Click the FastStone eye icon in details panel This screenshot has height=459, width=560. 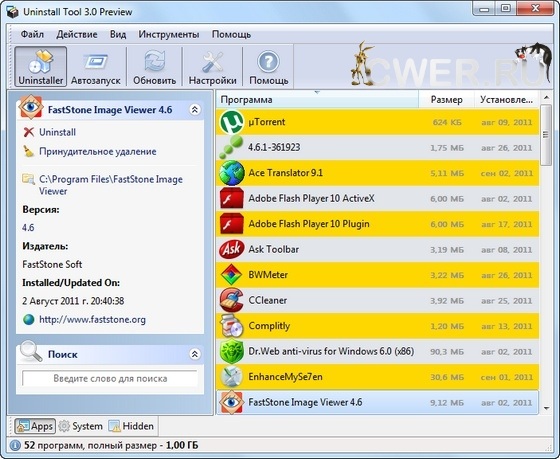click(x=31, y=107)
